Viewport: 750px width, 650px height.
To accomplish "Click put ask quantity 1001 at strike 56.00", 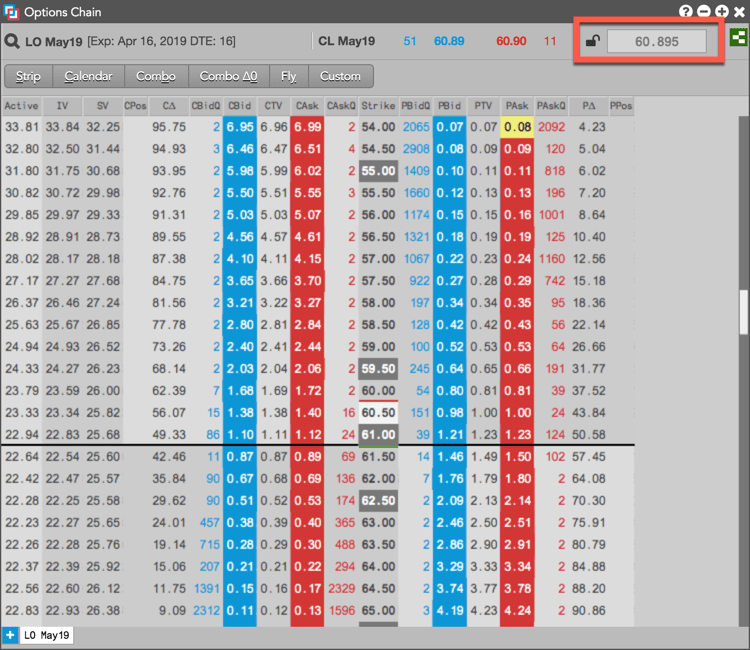I will point(552,215).
